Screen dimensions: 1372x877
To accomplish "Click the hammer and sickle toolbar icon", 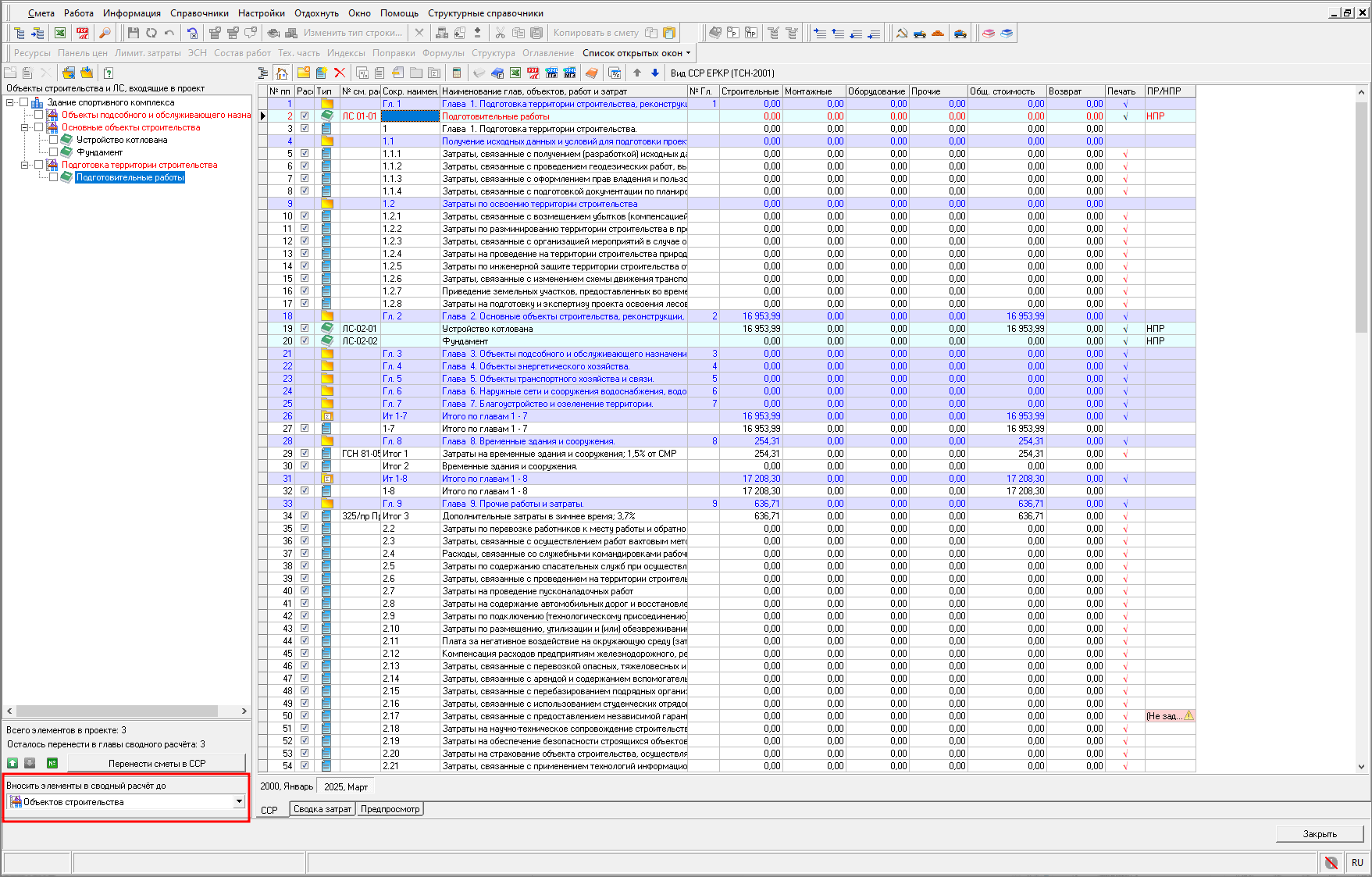I will pos(901,33).
